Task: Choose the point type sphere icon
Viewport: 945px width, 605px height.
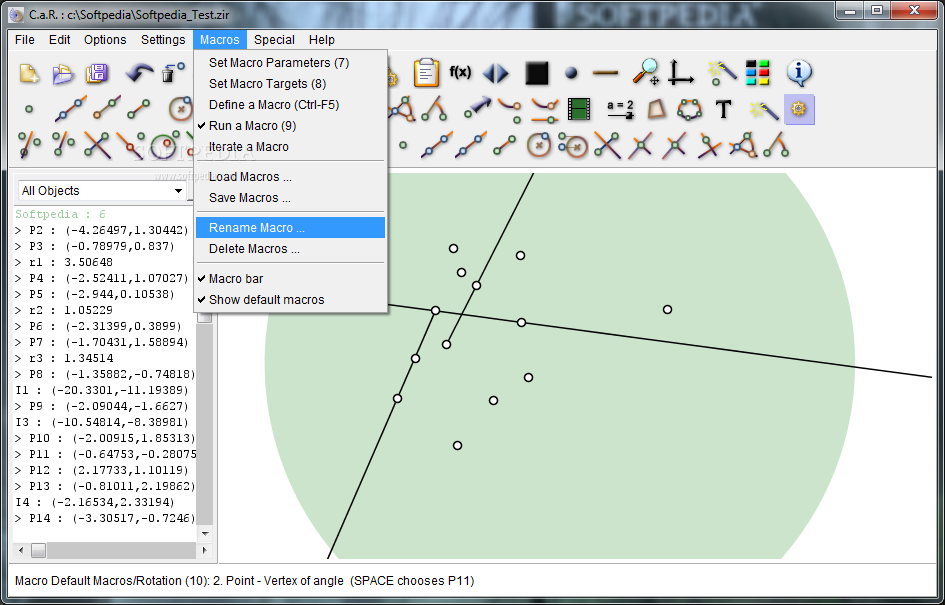Action: tap(571, 74)
